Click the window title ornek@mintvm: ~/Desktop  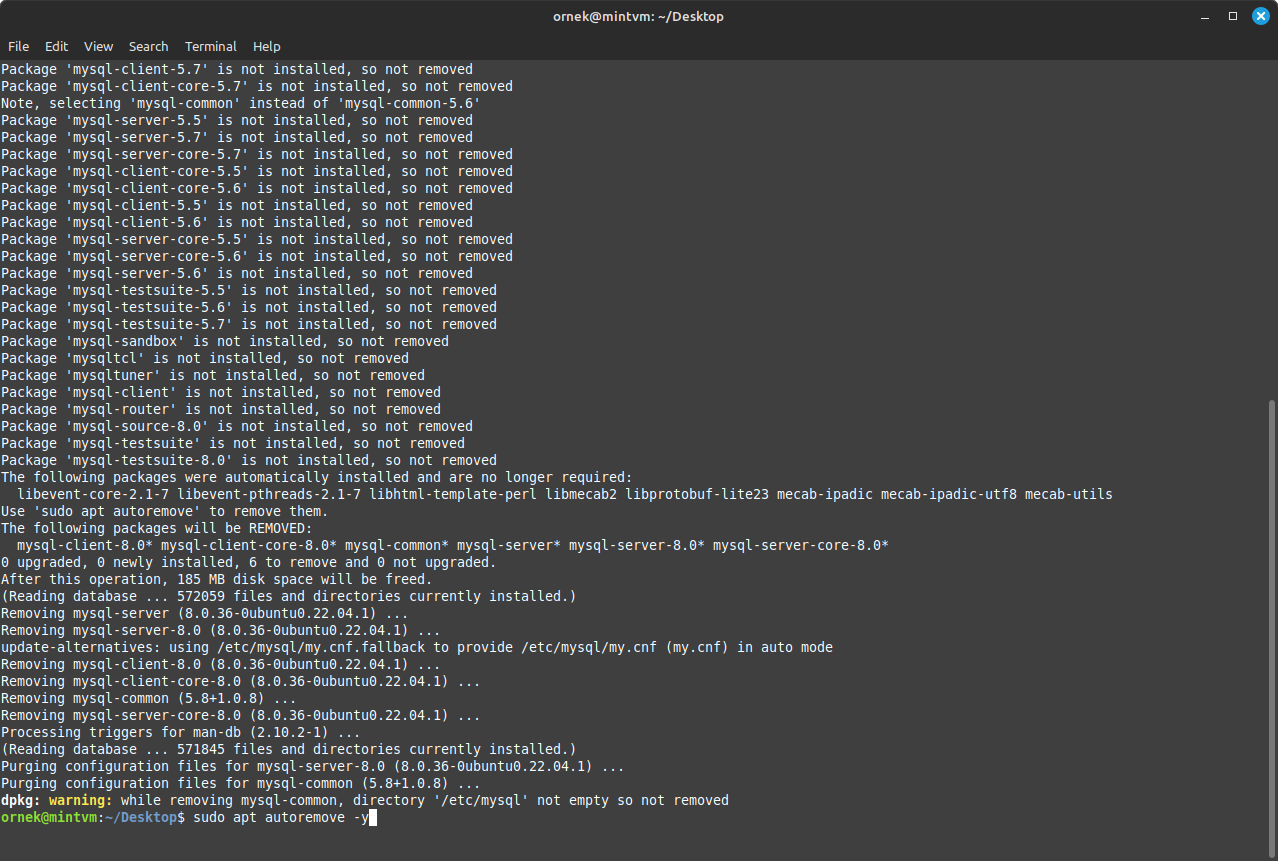638,16
